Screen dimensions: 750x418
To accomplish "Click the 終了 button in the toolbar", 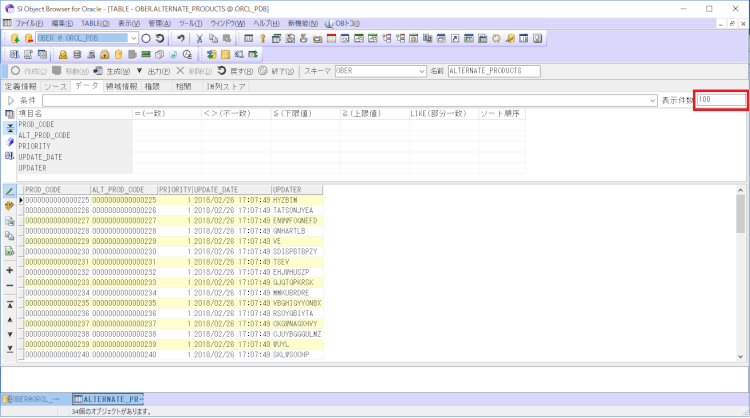I will click(276, 72).
